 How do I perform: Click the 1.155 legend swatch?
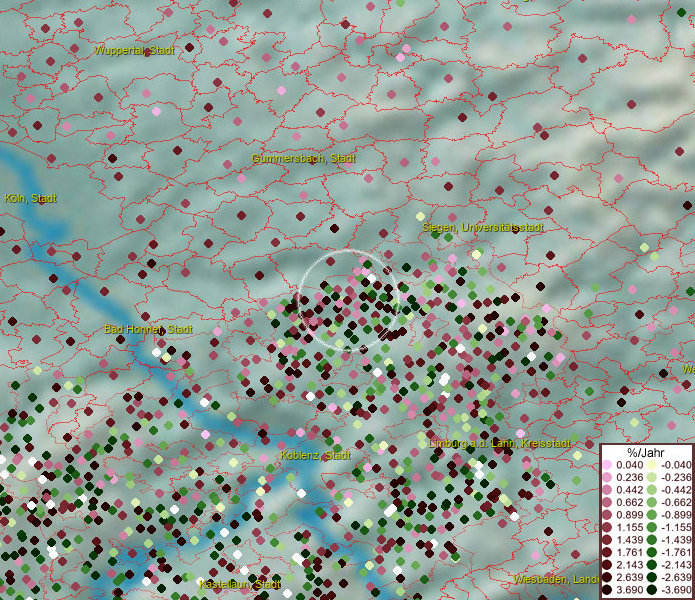click(607, 527)
